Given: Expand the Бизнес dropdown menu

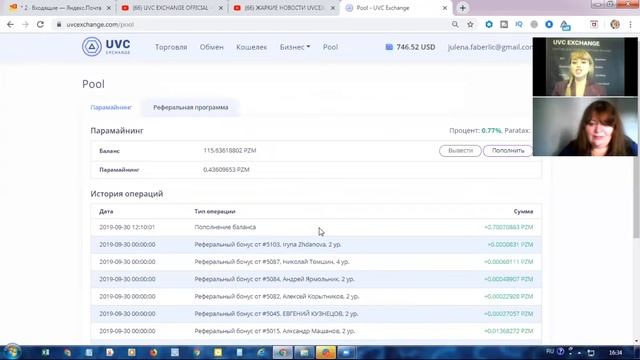Looking at the screenshot, I should (295, 47).
